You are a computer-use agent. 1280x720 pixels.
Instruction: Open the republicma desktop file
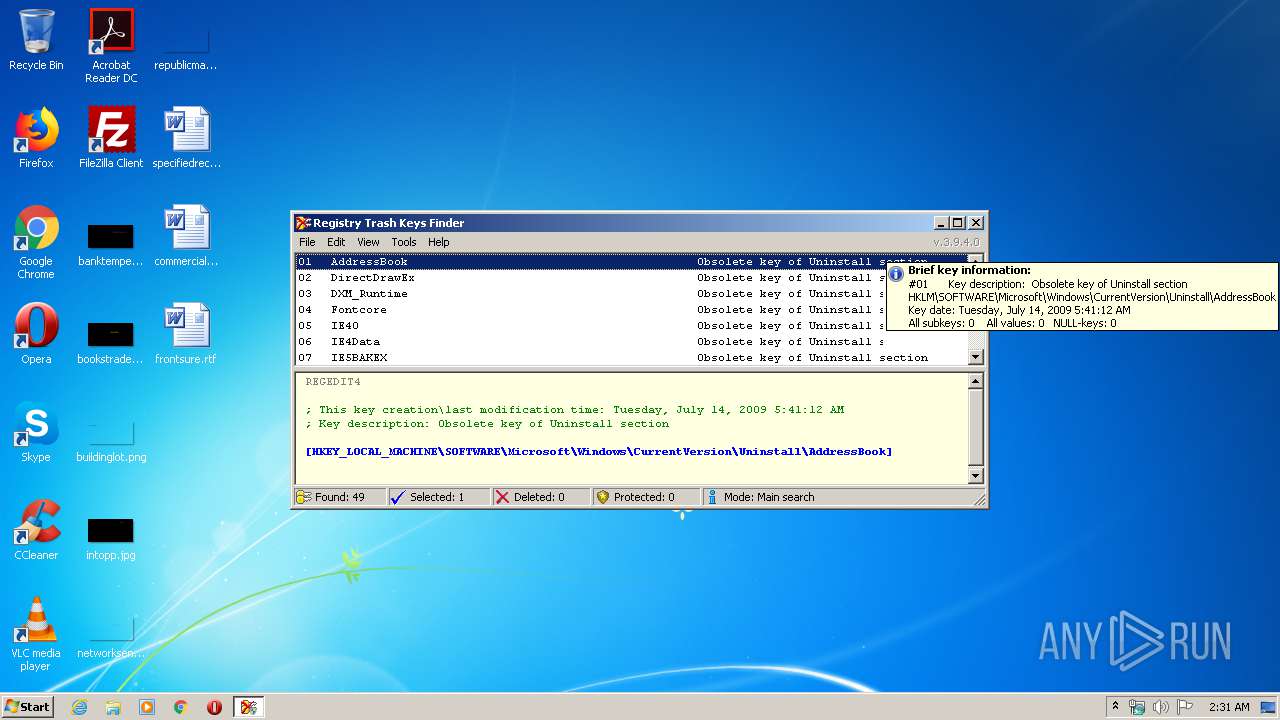[x=186, y=48]
